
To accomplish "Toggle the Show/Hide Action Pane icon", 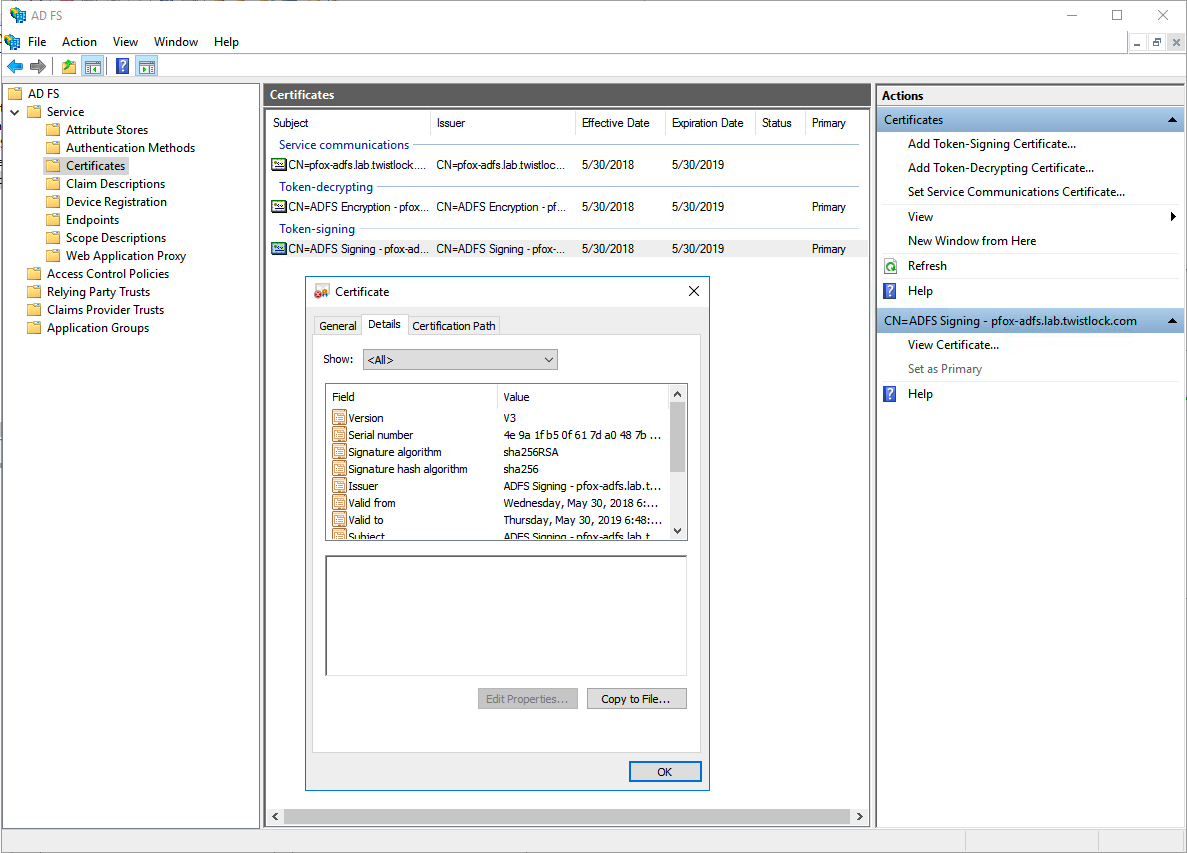I will (147, 67).
